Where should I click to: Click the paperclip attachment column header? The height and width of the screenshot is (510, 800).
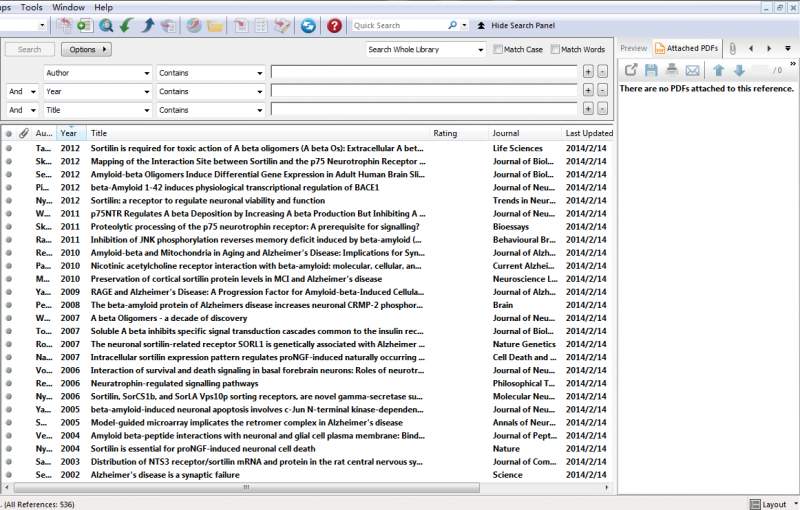coord(23,133)
